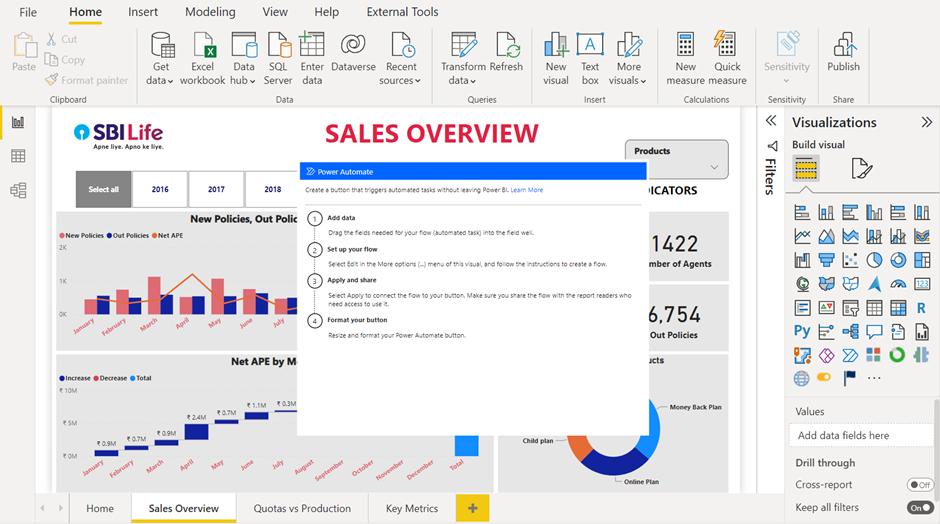Choose the Line chart visual
The height and width of the screenshot is (524, 940).
click(x=802, y=236)
